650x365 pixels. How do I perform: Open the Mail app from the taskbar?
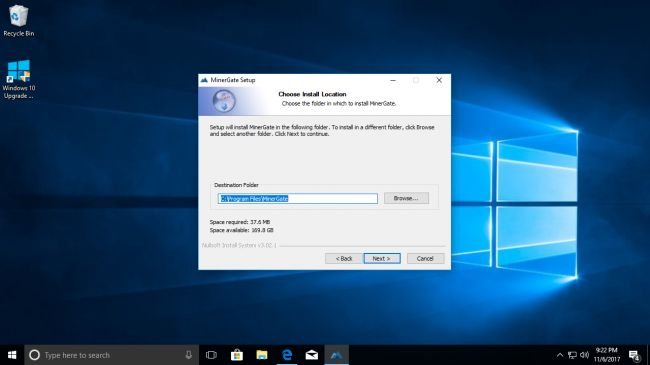click(312, 355)
